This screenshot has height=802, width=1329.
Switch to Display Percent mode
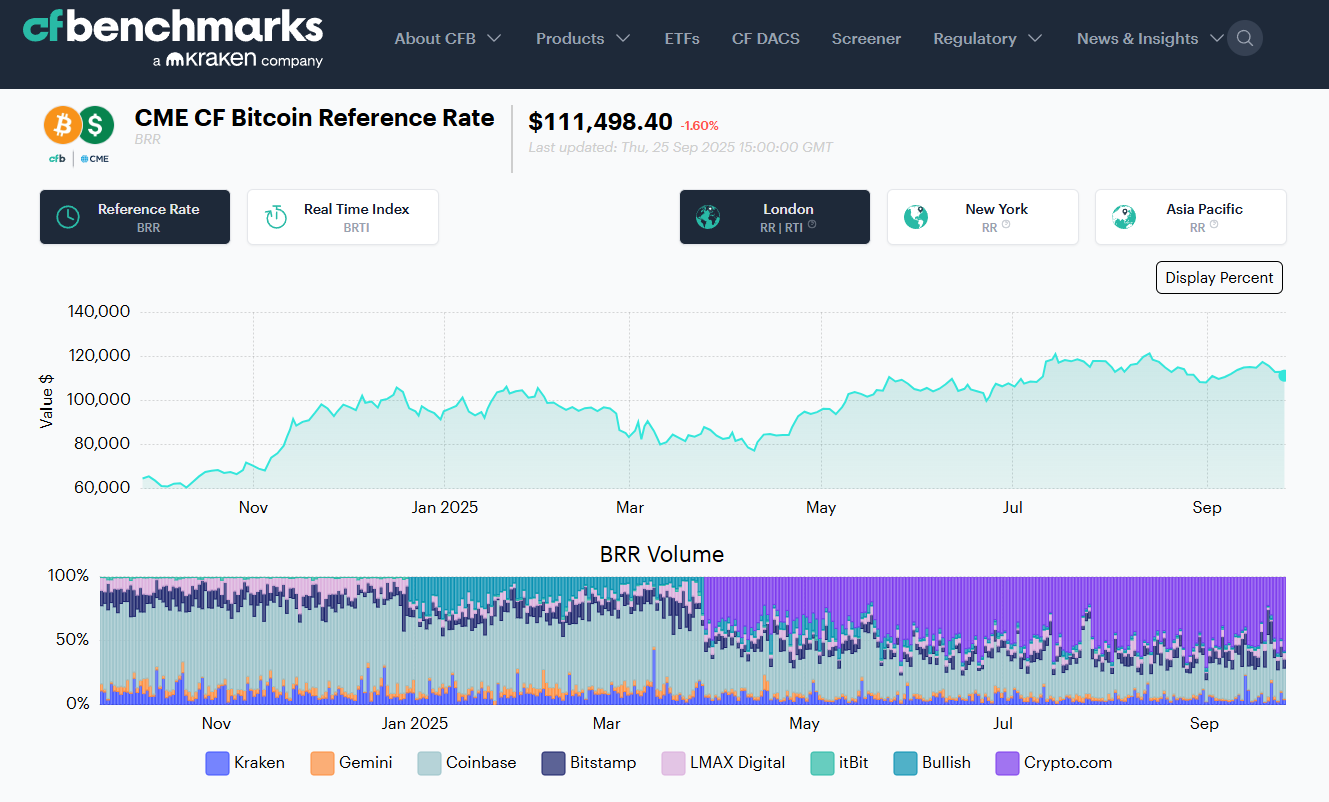click(1219, 278)
